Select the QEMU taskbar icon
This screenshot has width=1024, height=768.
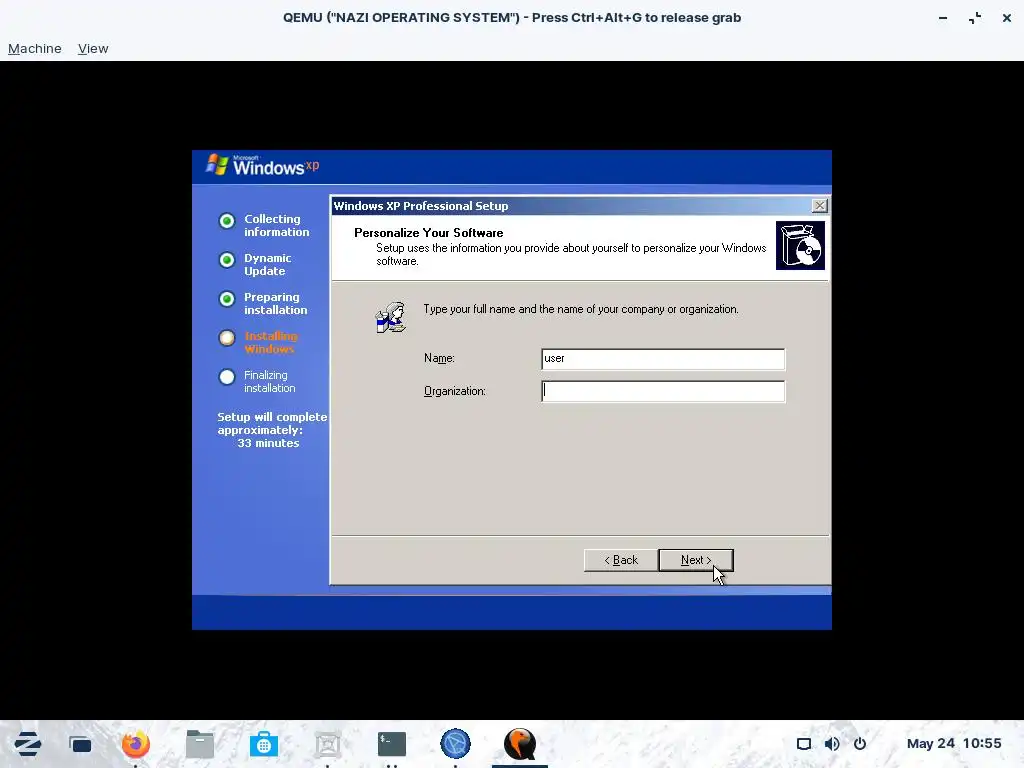pyautogui.click(x=520, y=744)
